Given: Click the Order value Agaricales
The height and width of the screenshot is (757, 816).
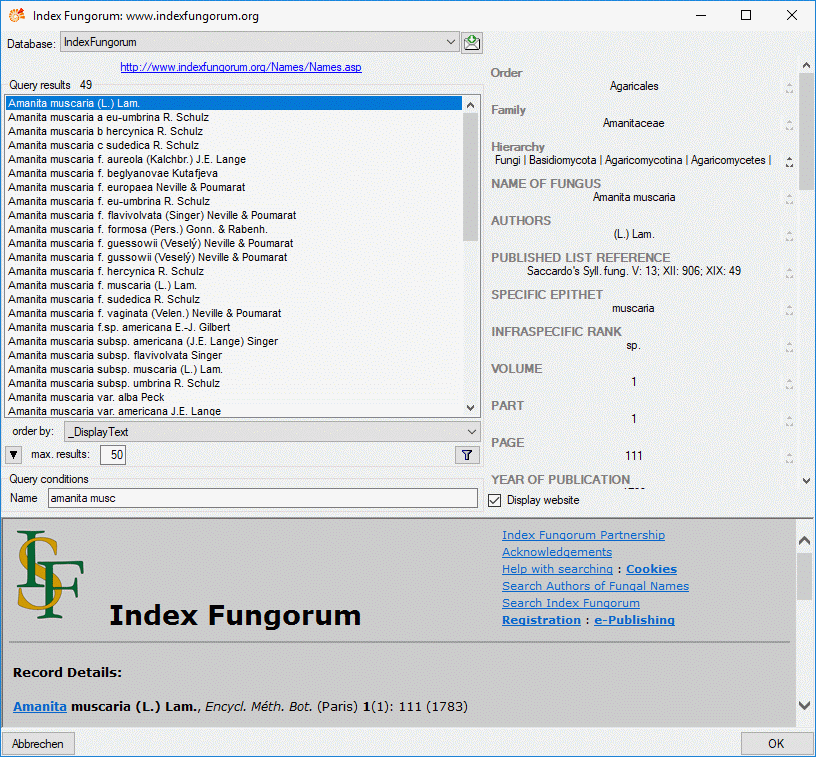Looking at the screenshot, I should tap(634, 86).
